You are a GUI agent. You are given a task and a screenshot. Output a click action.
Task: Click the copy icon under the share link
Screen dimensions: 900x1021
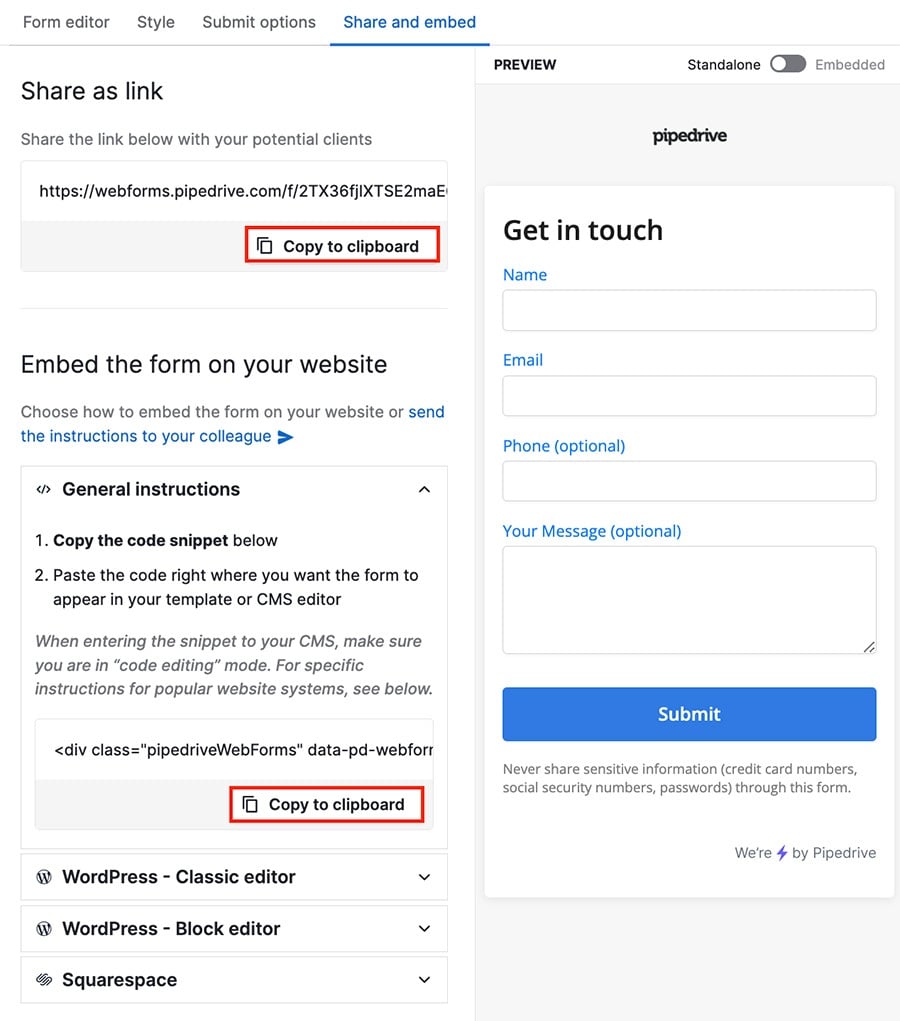[x=265, y=246]
